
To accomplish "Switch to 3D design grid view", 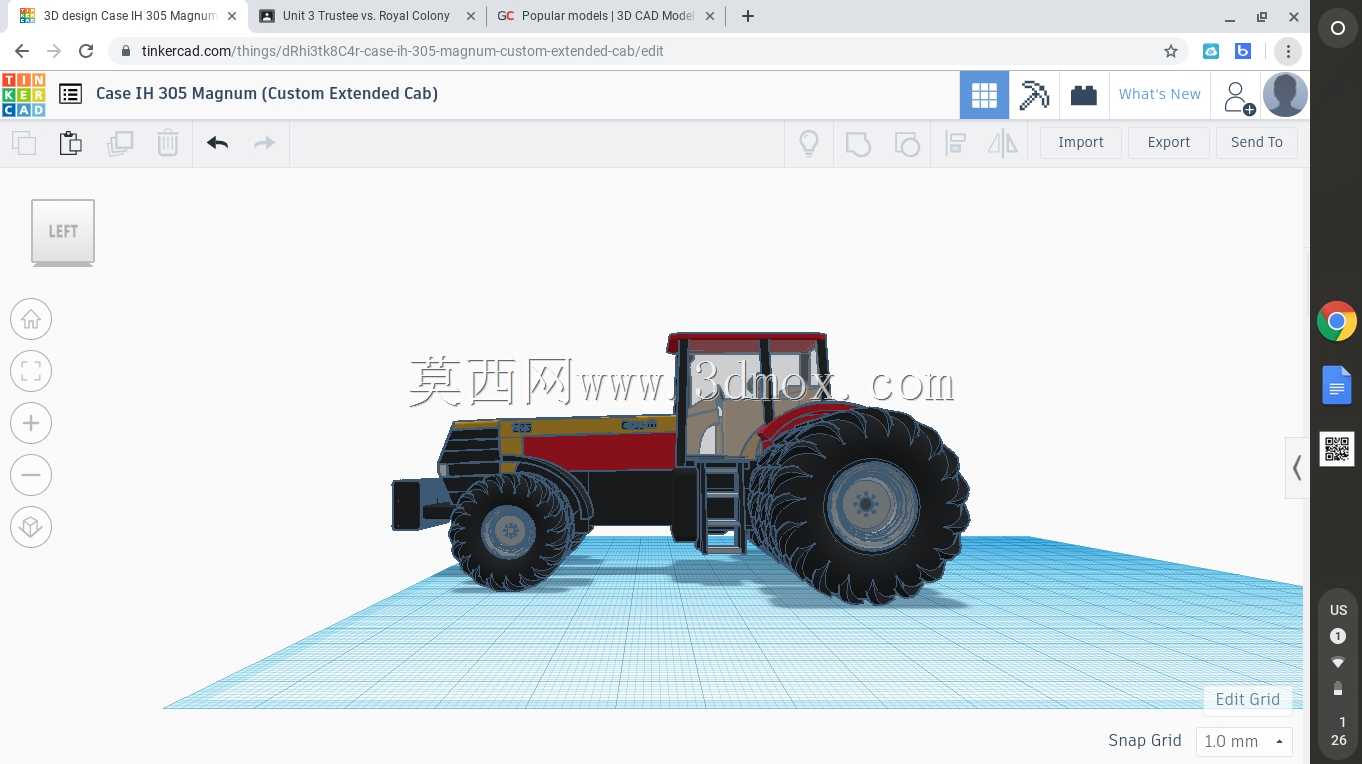I will (984, 95).
